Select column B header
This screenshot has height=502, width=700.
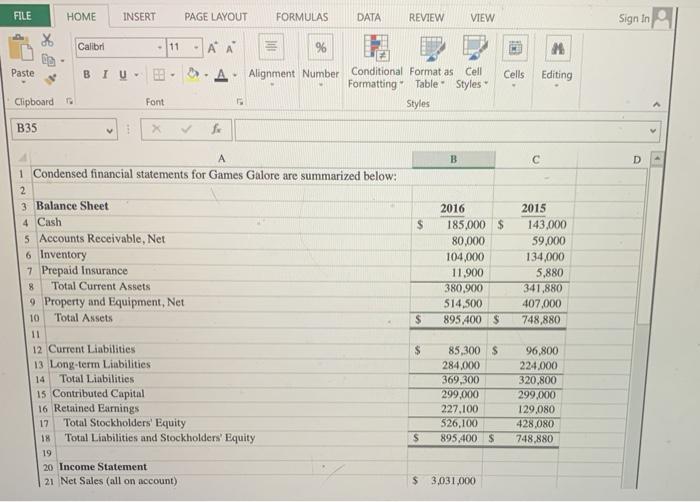[x=454, y=159]
